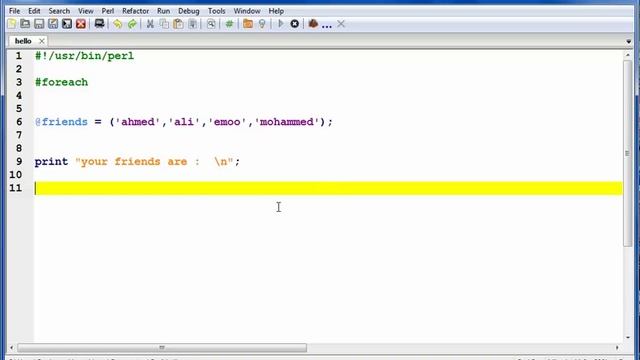Image resolution: width=640 pixels, height=360 pixels.
Task: Cut the selection with the scissors icon
Action: 150,24
